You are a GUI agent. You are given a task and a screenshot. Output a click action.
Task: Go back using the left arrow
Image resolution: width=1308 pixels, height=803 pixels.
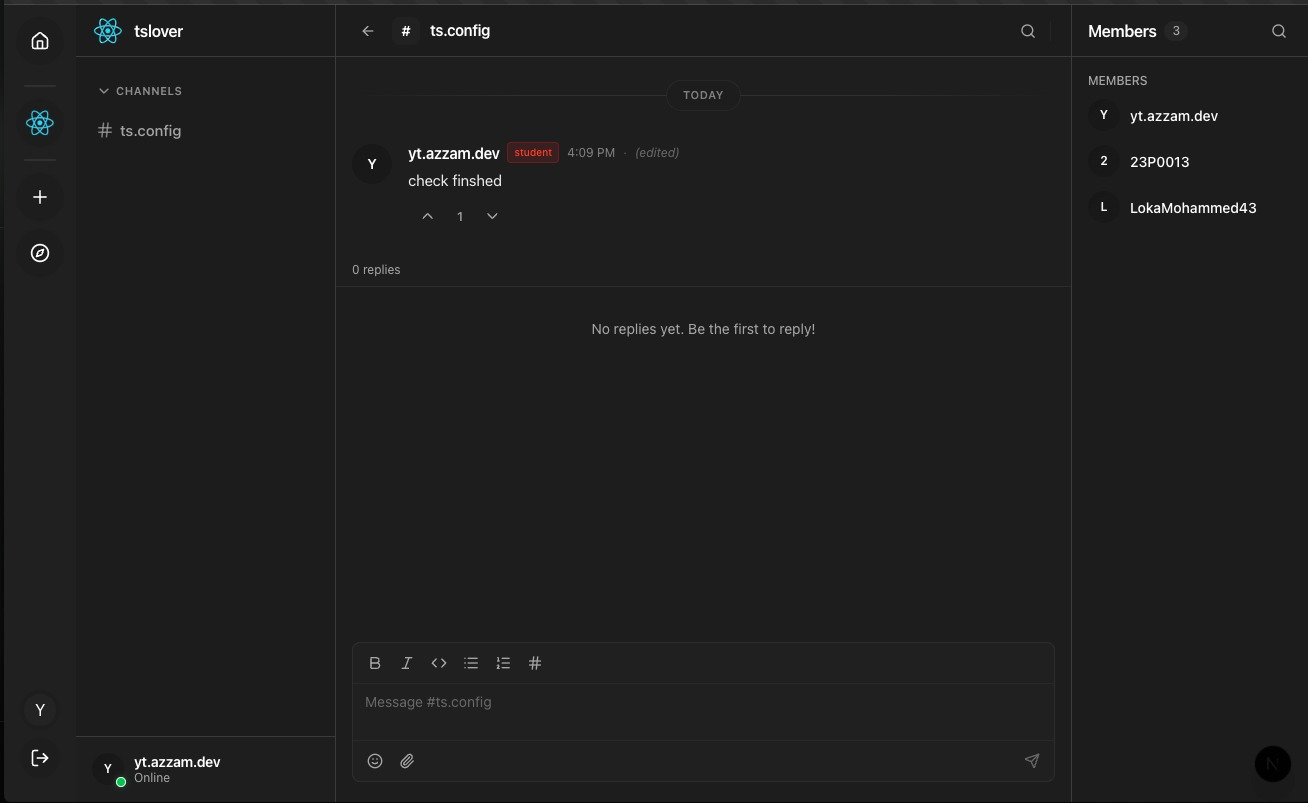(x=368, y=31)
